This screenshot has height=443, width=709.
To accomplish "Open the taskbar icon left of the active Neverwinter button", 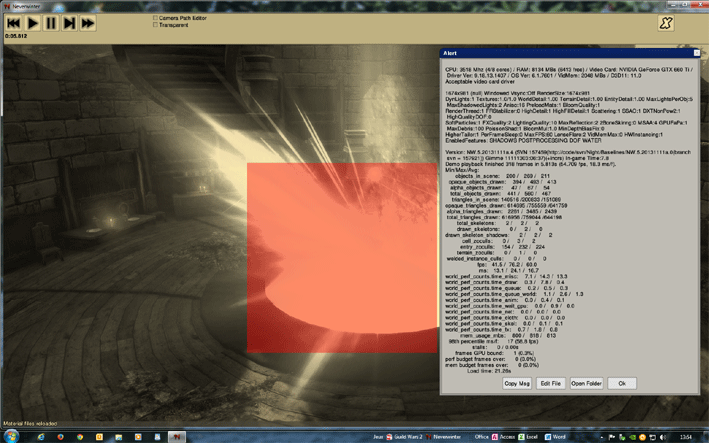I will [x=157, y=437].
